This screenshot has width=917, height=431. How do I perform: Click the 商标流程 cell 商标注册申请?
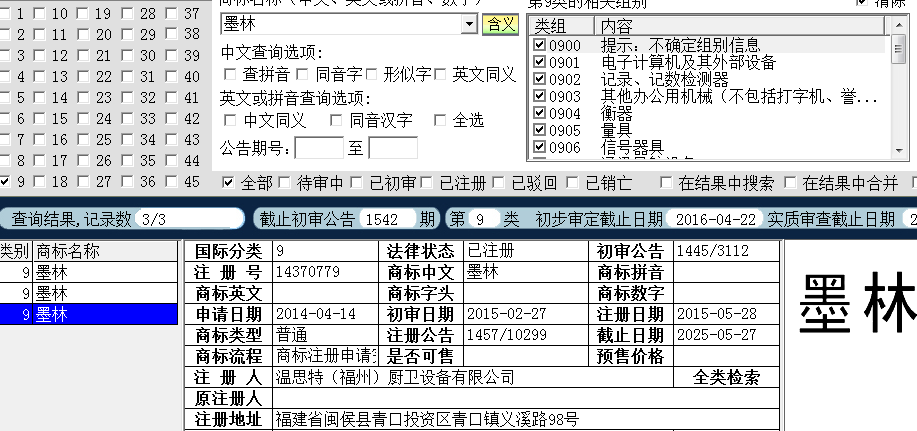(x=326, y=356)
